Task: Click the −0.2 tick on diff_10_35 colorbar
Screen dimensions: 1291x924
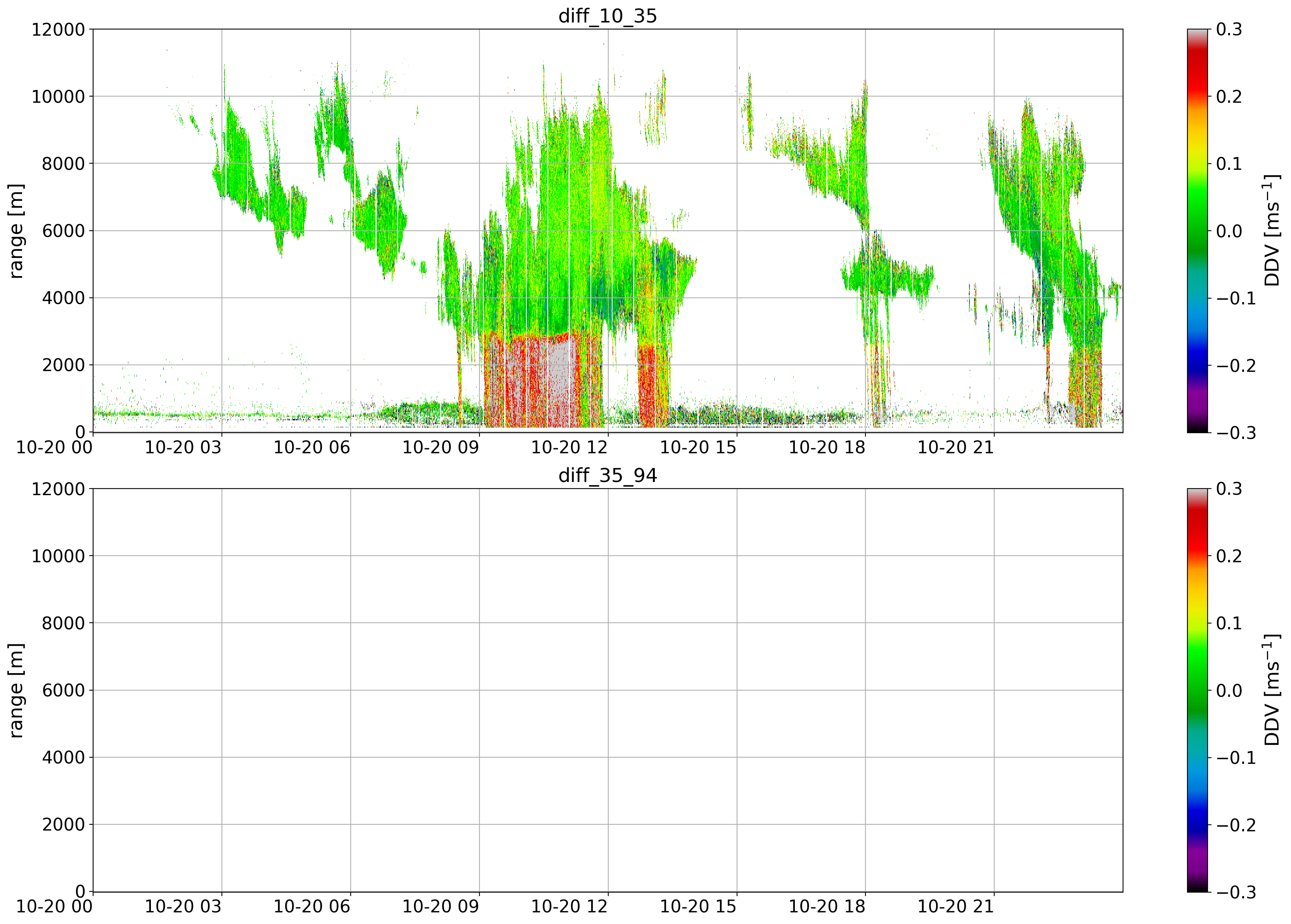Action: point(1236,365)
